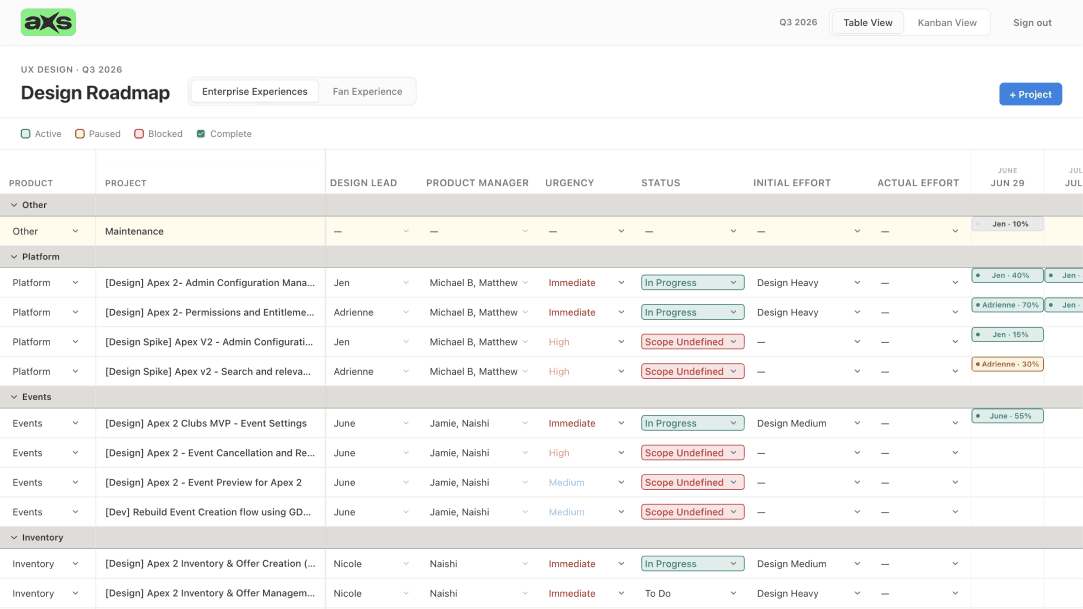The image size is (1083, 609).
Task: Sort by the PROJECT column header
Action: (x=126, y=183)
